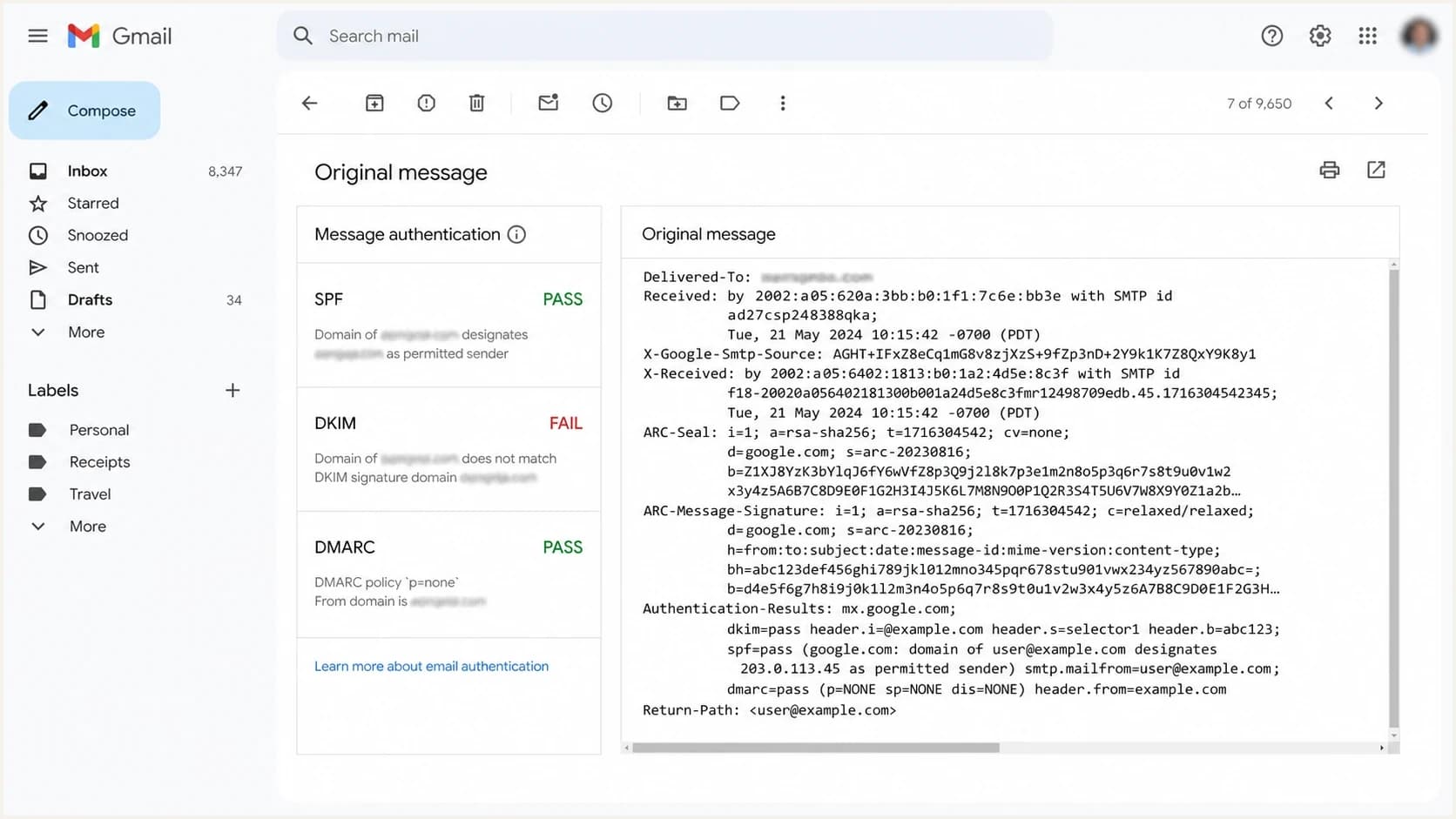Image resolution: width=1456 pixels, height=819 pixels.
Task: Go to the newer message chevron
Action: click(1329, 104)
